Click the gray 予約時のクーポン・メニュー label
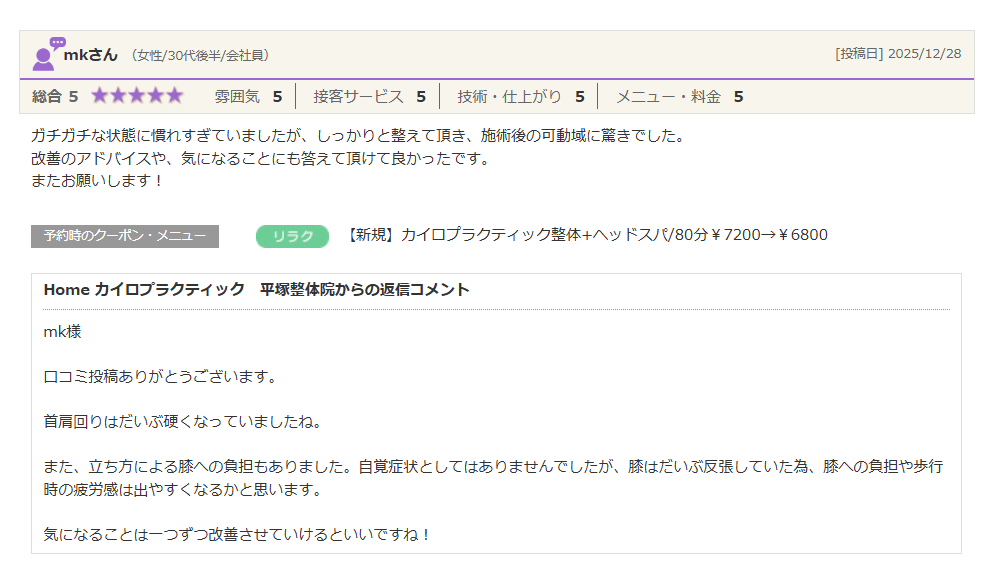 125,236
